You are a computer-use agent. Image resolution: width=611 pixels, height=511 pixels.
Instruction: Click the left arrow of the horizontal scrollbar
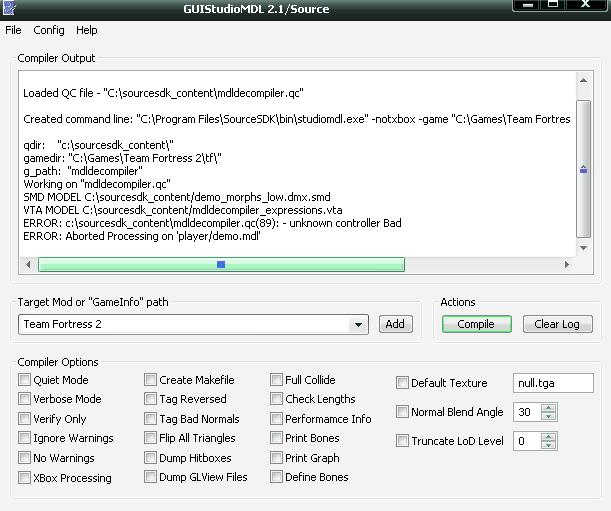click(x=28, y=265)
